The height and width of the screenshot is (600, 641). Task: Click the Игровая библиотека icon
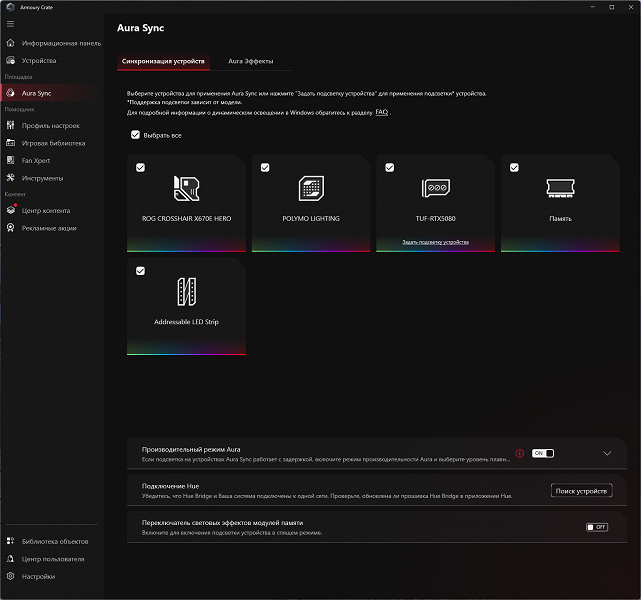[11, 143]
